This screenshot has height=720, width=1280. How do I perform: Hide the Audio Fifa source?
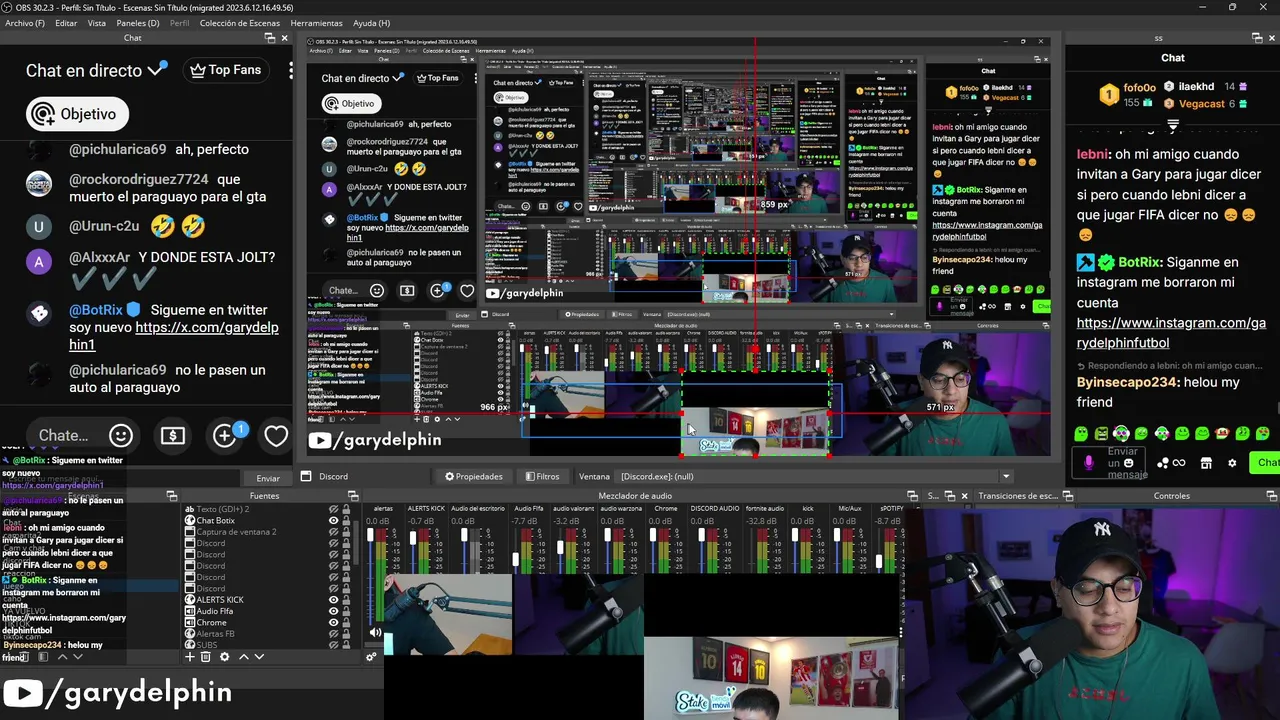click(x=334, y=611)
